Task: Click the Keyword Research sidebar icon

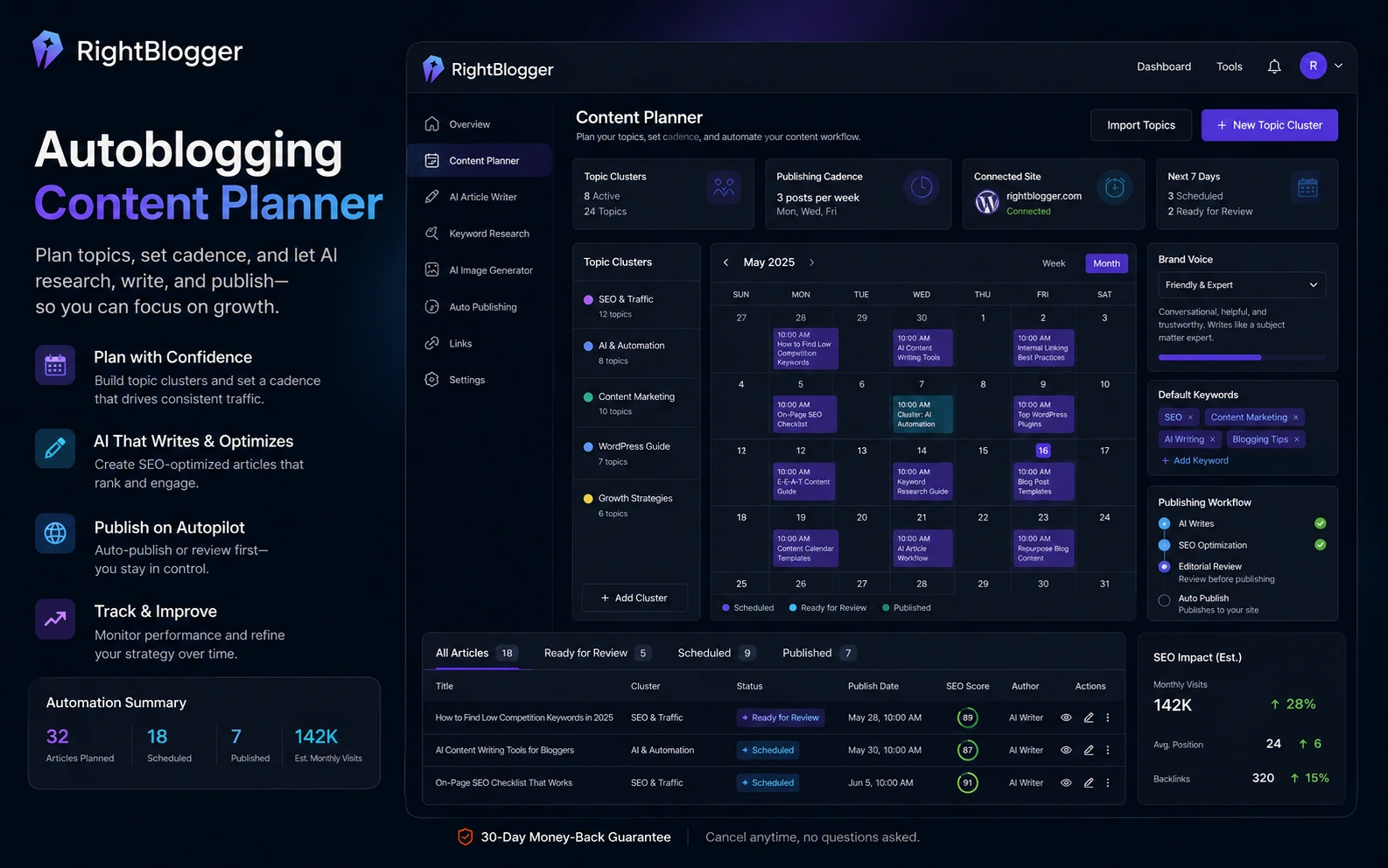Action: [x=431, y=234]
